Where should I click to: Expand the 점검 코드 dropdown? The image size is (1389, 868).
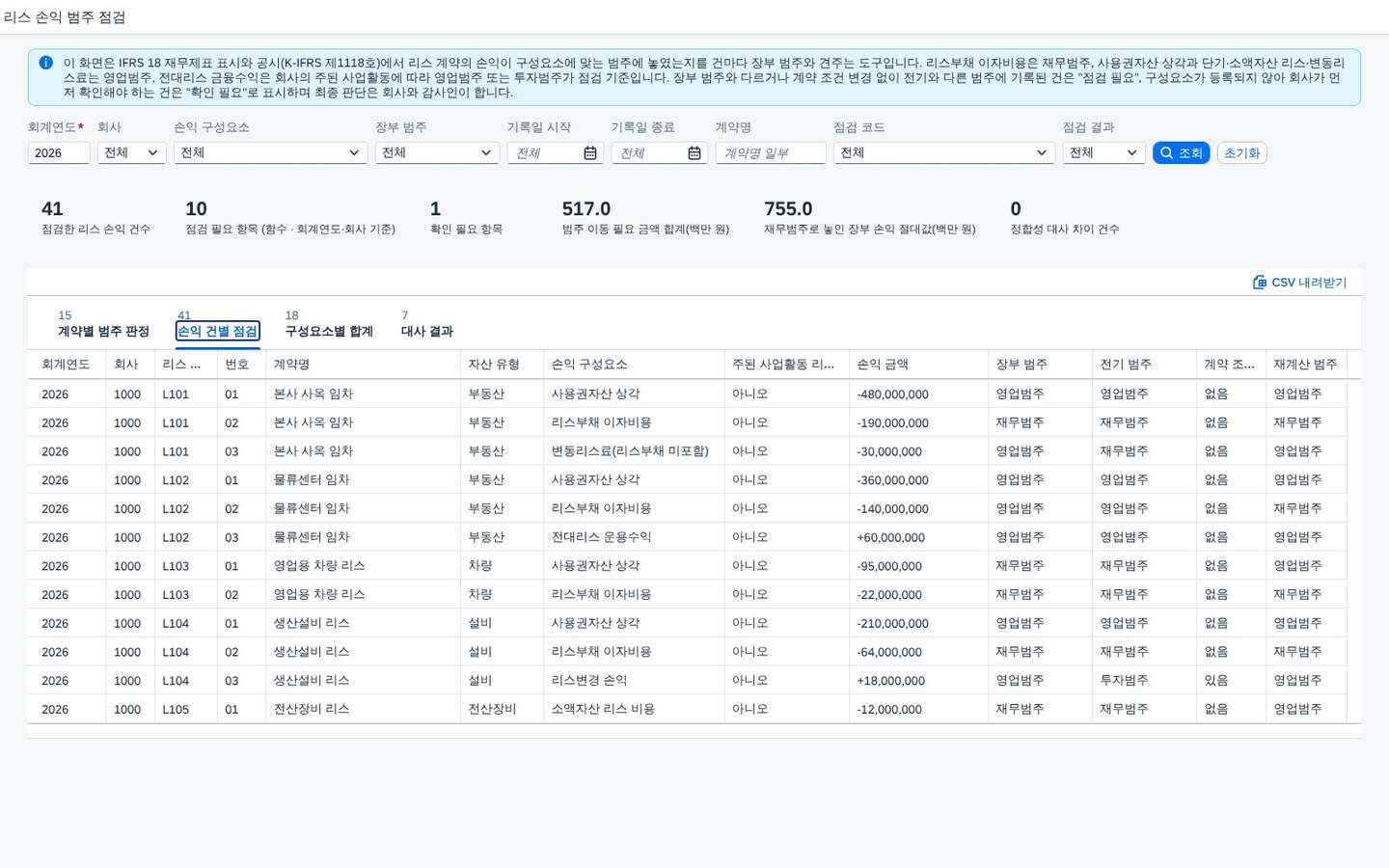[943, 153]
